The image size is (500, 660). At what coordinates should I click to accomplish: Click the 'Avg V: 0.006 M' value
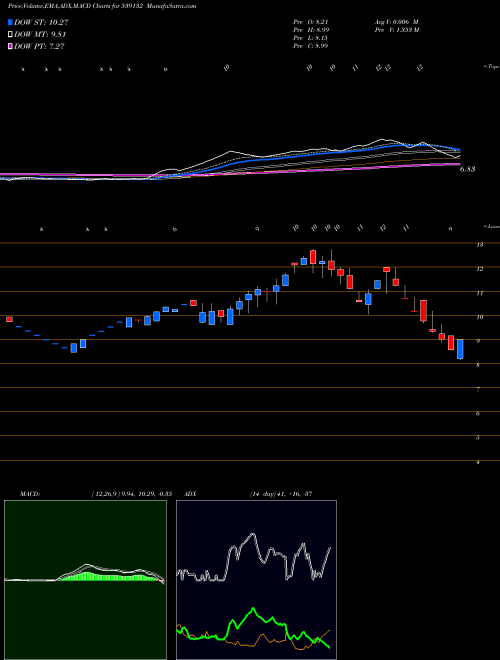[x=396, y=22]
